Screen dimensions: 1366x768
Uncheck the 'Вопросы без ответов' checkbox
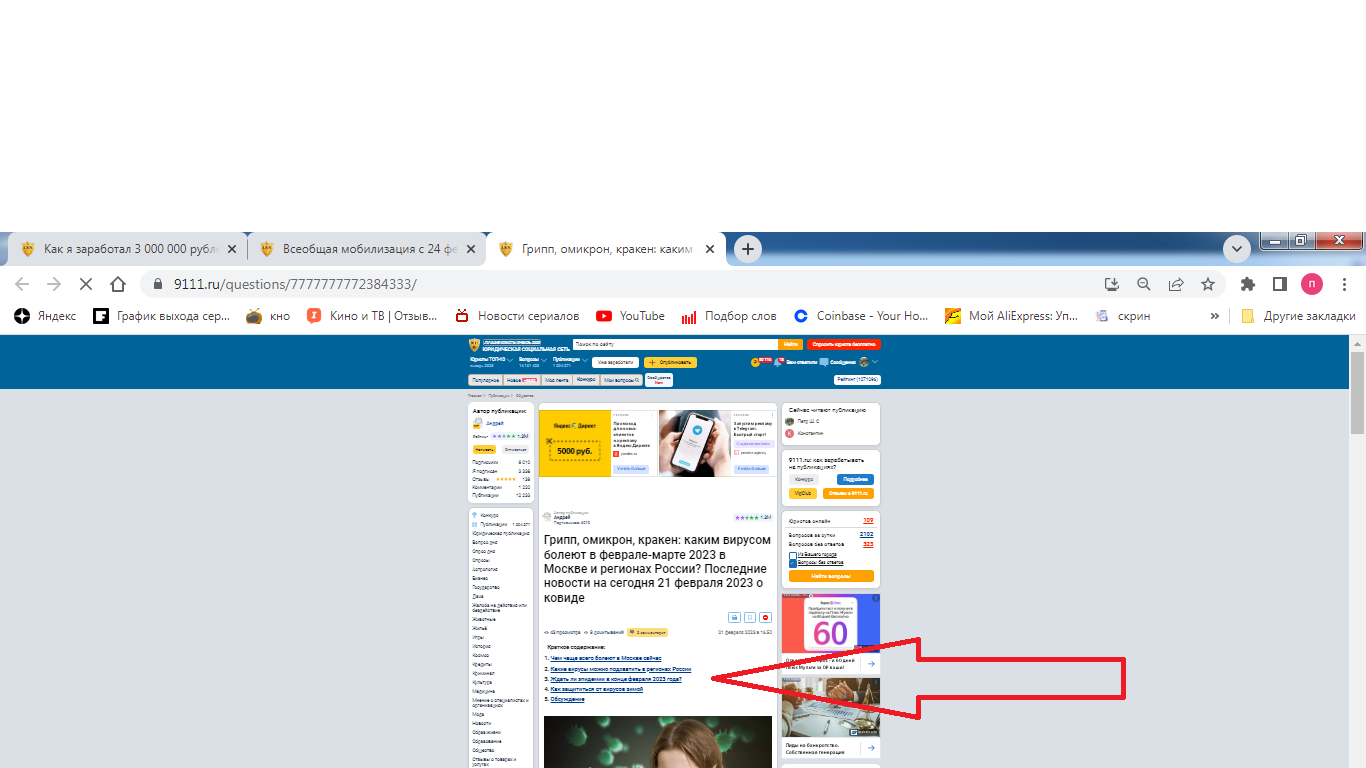pos(793,563)
